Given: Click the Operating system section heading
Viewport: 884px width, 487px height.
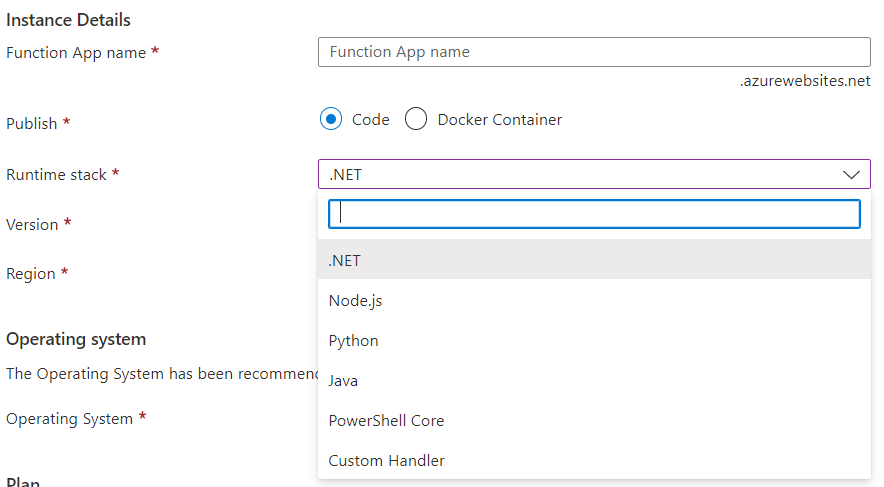Looking at the screenshot, I should coord(76,339).
